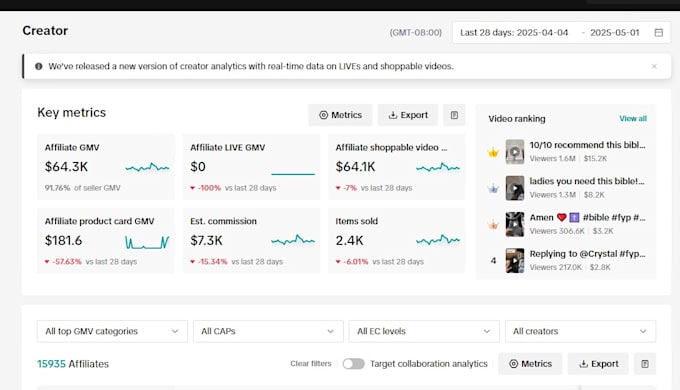Clear filters on the affiliates list
This screenshot has height=390, width=680.
[x=311, y=364]
